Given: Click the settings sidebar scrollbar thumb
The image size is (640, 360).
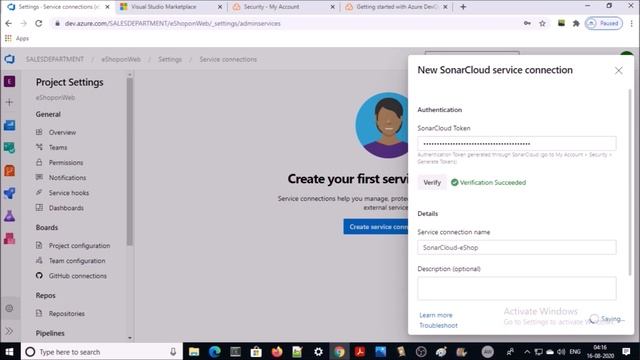Looking at the screenshot, I should (130, 162).
